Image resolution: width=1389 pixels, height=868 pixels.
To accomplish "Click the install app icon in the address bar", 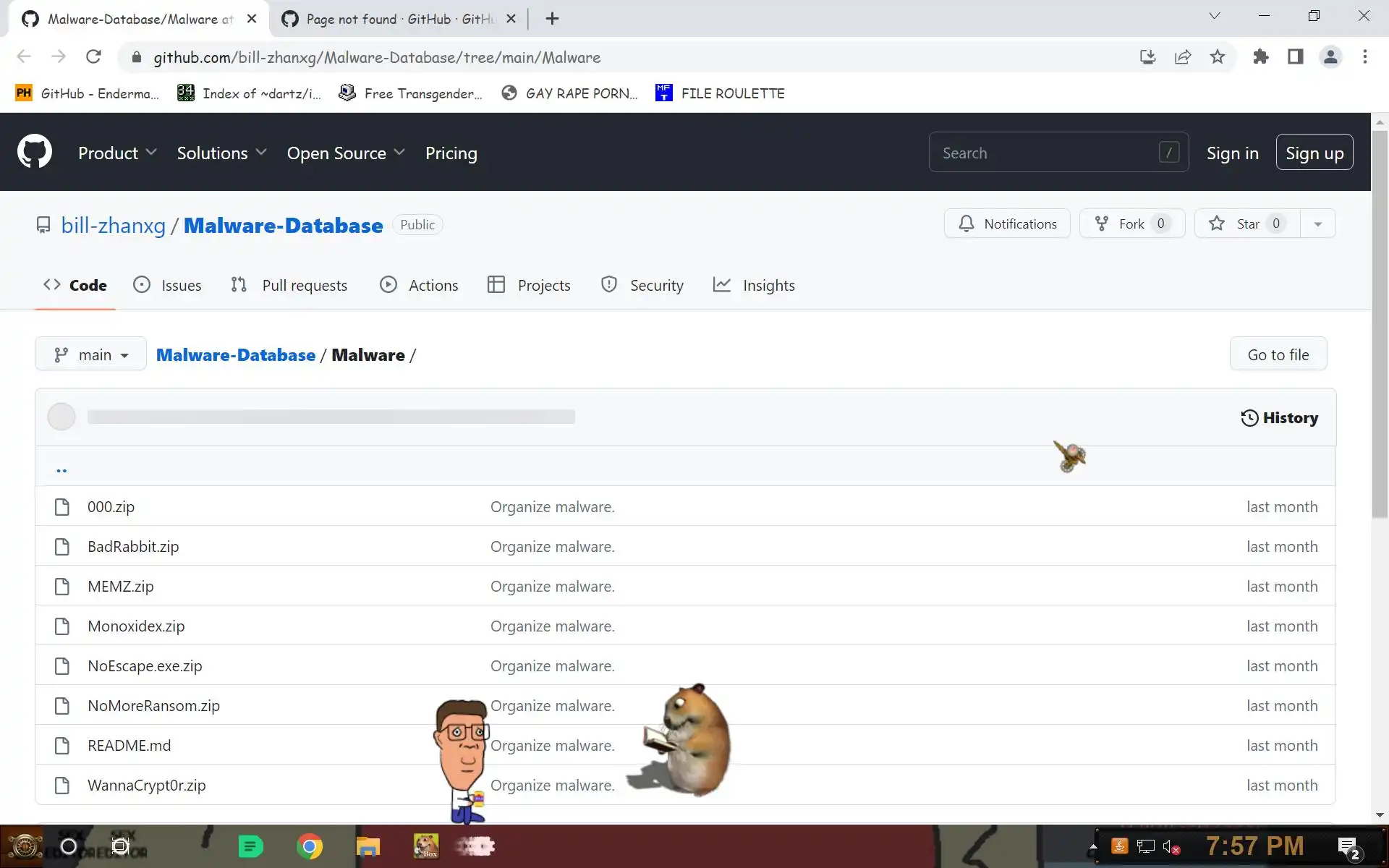I will (1147, 57).
